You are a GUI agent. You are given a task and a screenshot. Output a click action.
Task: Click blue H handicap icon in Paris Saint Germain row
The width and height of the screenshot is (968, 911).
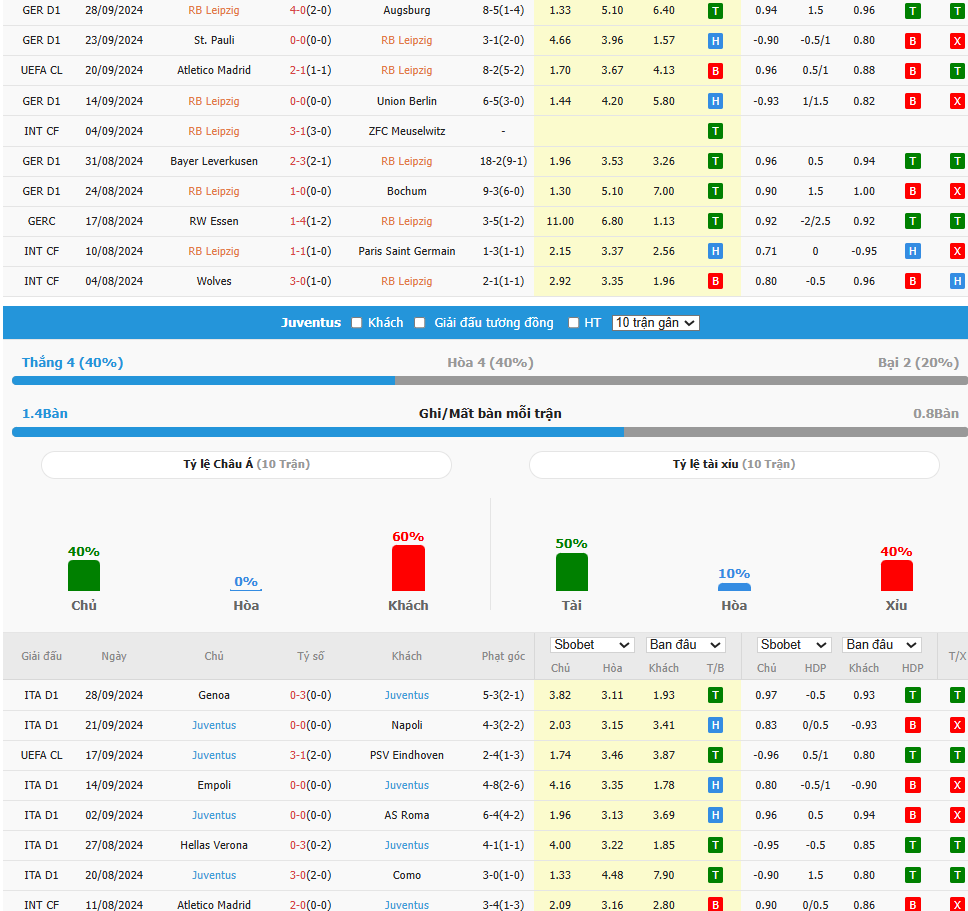tap(912, 251)
